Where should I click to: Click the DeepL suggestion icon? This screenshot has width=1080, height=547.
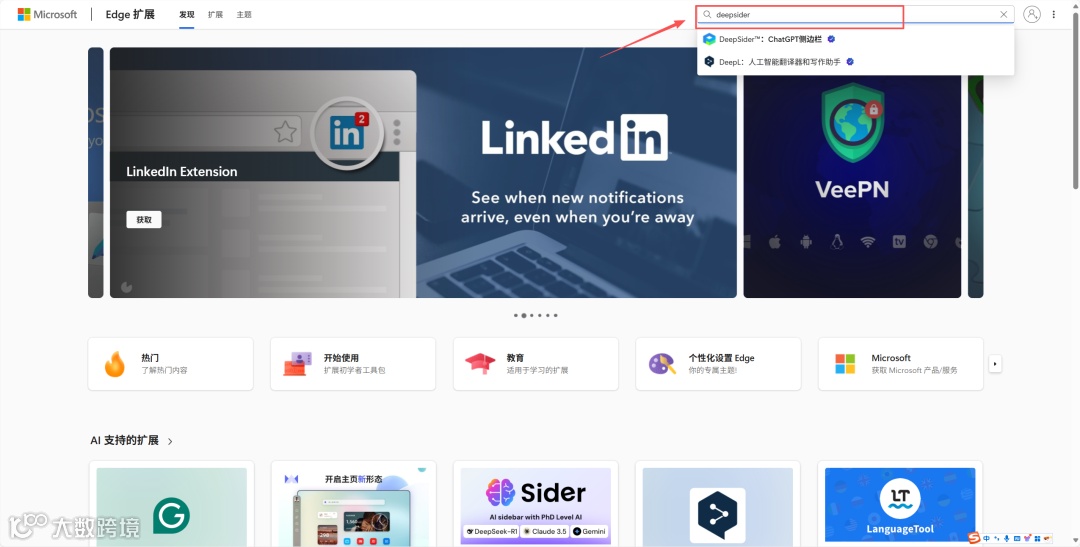(709, 62)
